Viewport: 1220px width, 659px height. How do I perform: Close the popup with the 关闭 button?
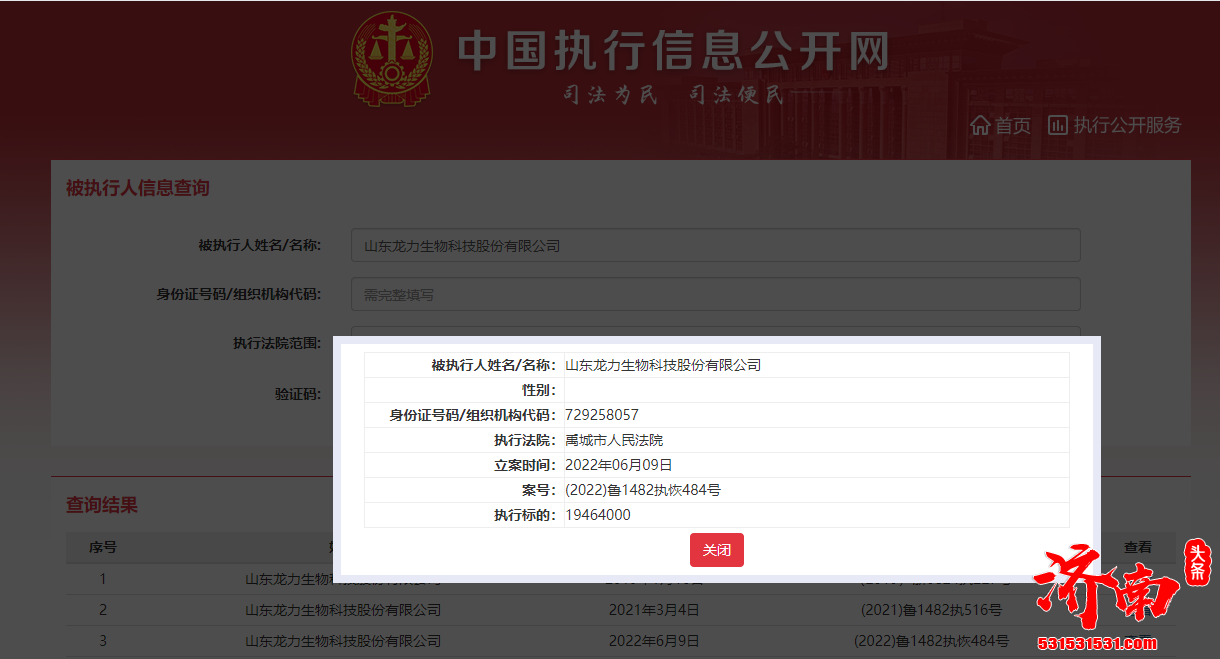(716, 550)
